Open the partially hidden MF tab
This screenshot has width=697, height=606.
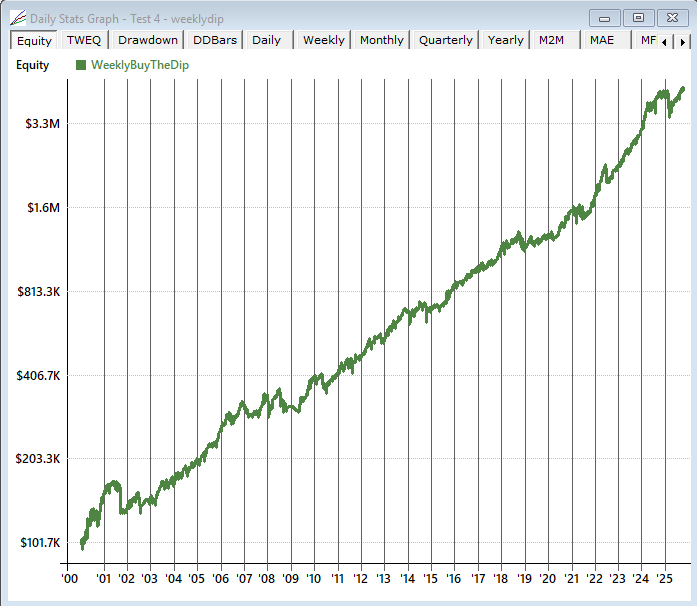coord(647,40)
